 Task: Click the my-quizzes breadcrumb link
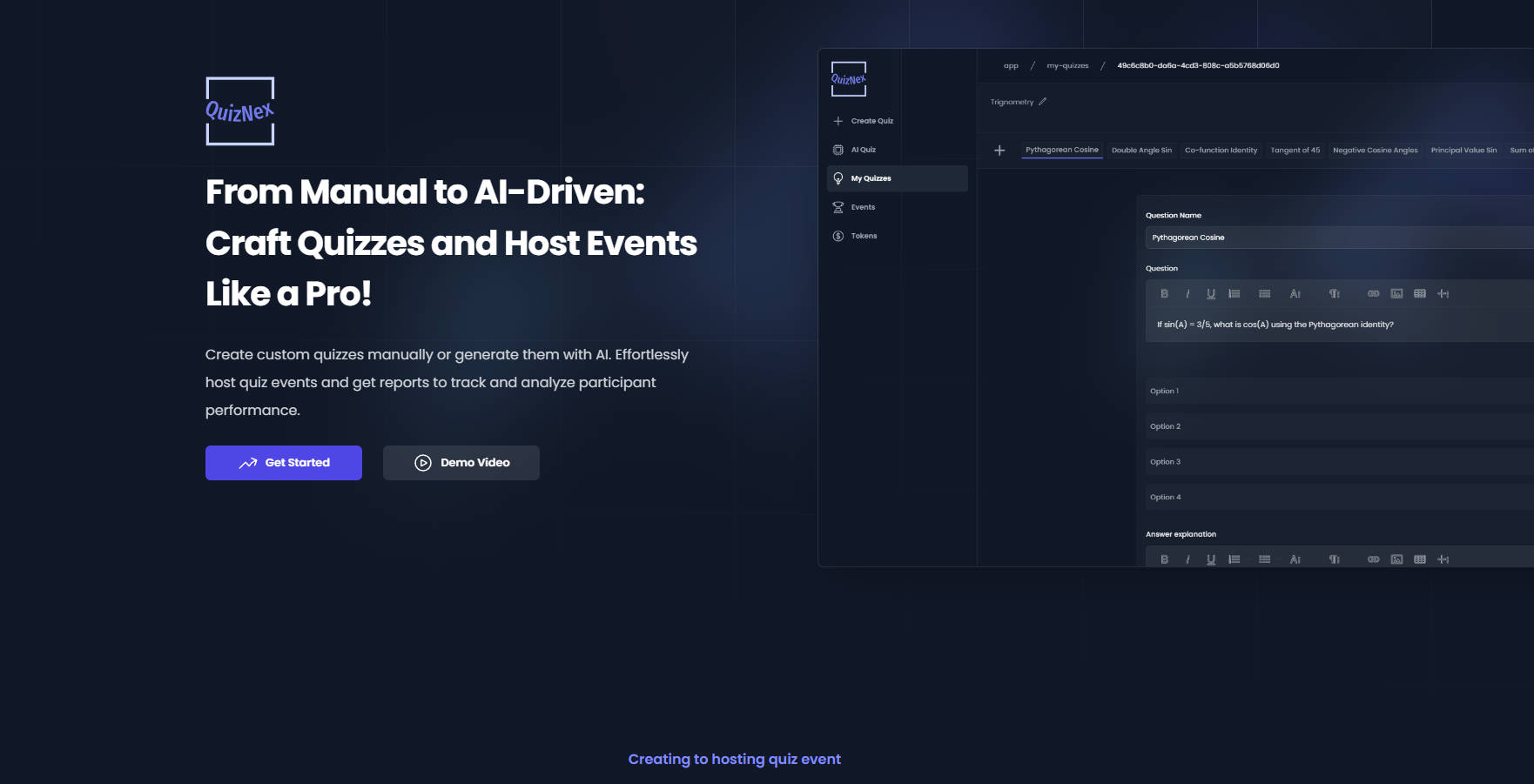[1067, 66]
